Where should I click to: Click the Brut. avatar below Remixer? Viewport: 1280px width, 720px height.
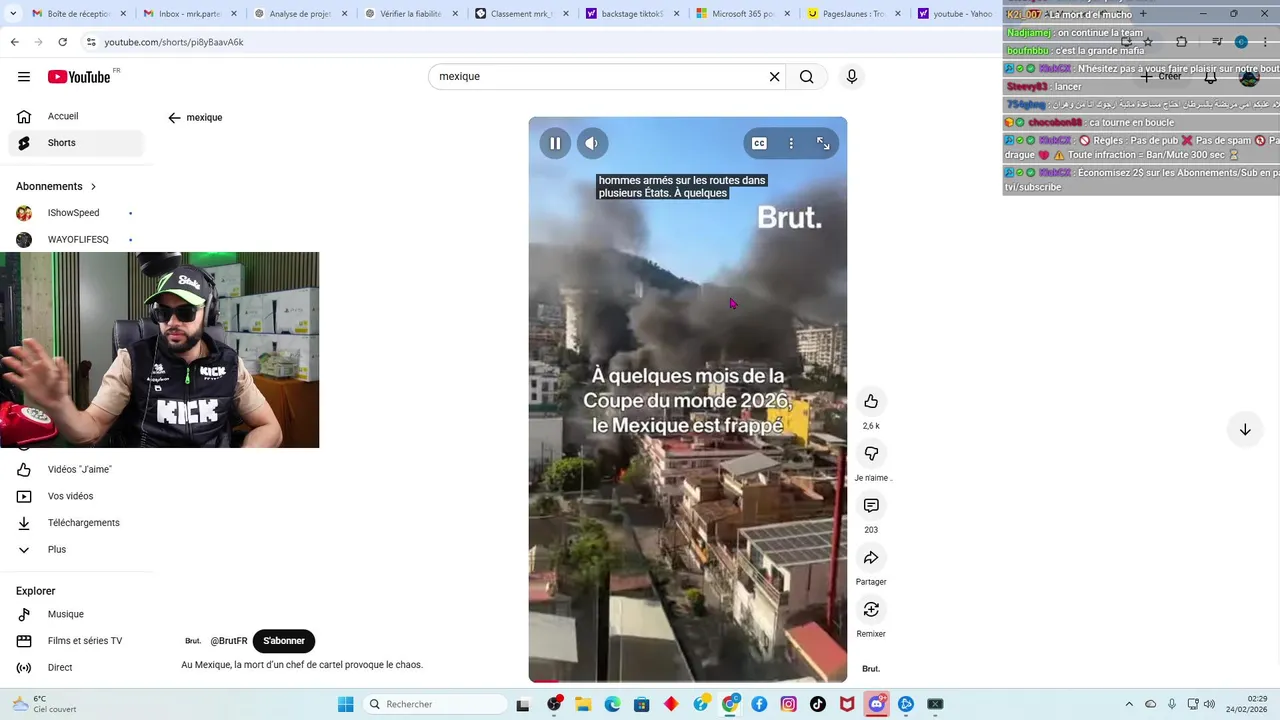coord(871,668)
